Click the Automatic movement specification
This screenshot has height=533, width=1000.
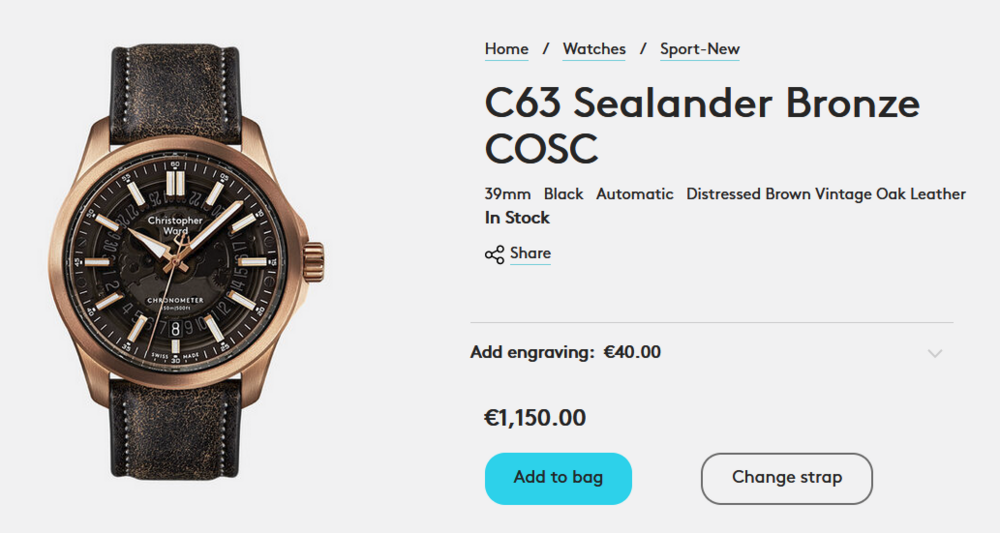click(x=635, y=194)
